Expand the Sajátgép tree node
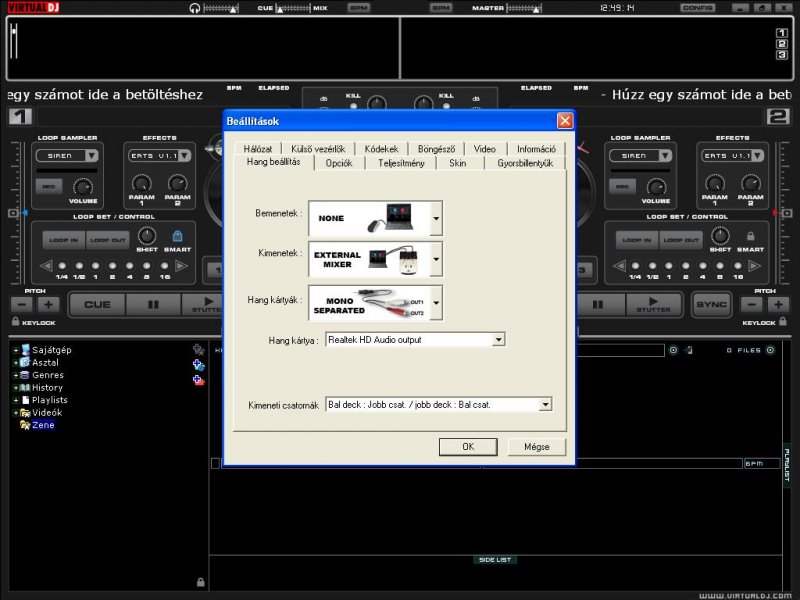 click(x=16, y=351)
